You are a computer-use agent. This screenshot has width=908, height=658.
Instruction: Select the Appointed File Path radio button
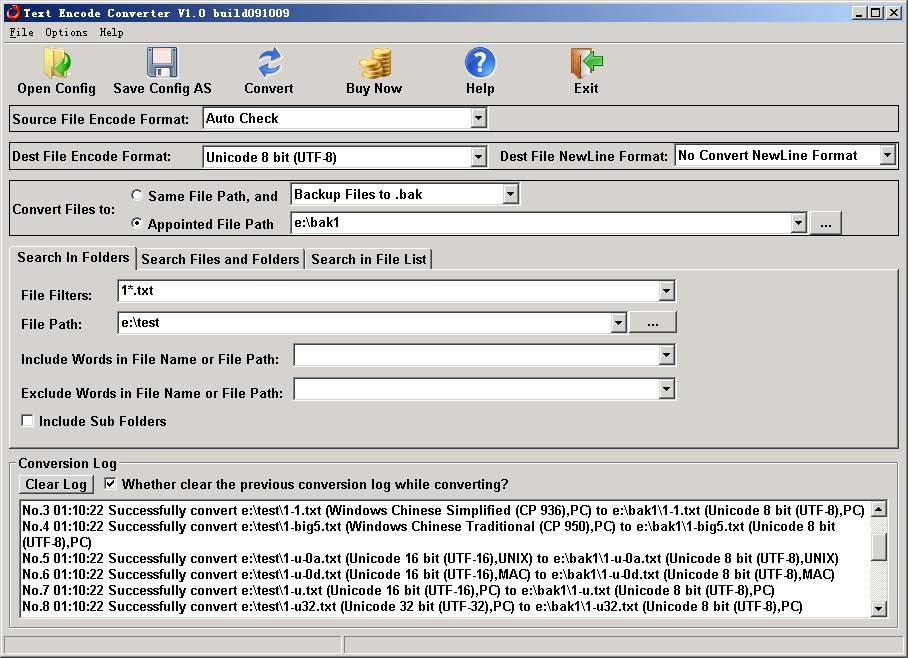[x=137, y=223]
